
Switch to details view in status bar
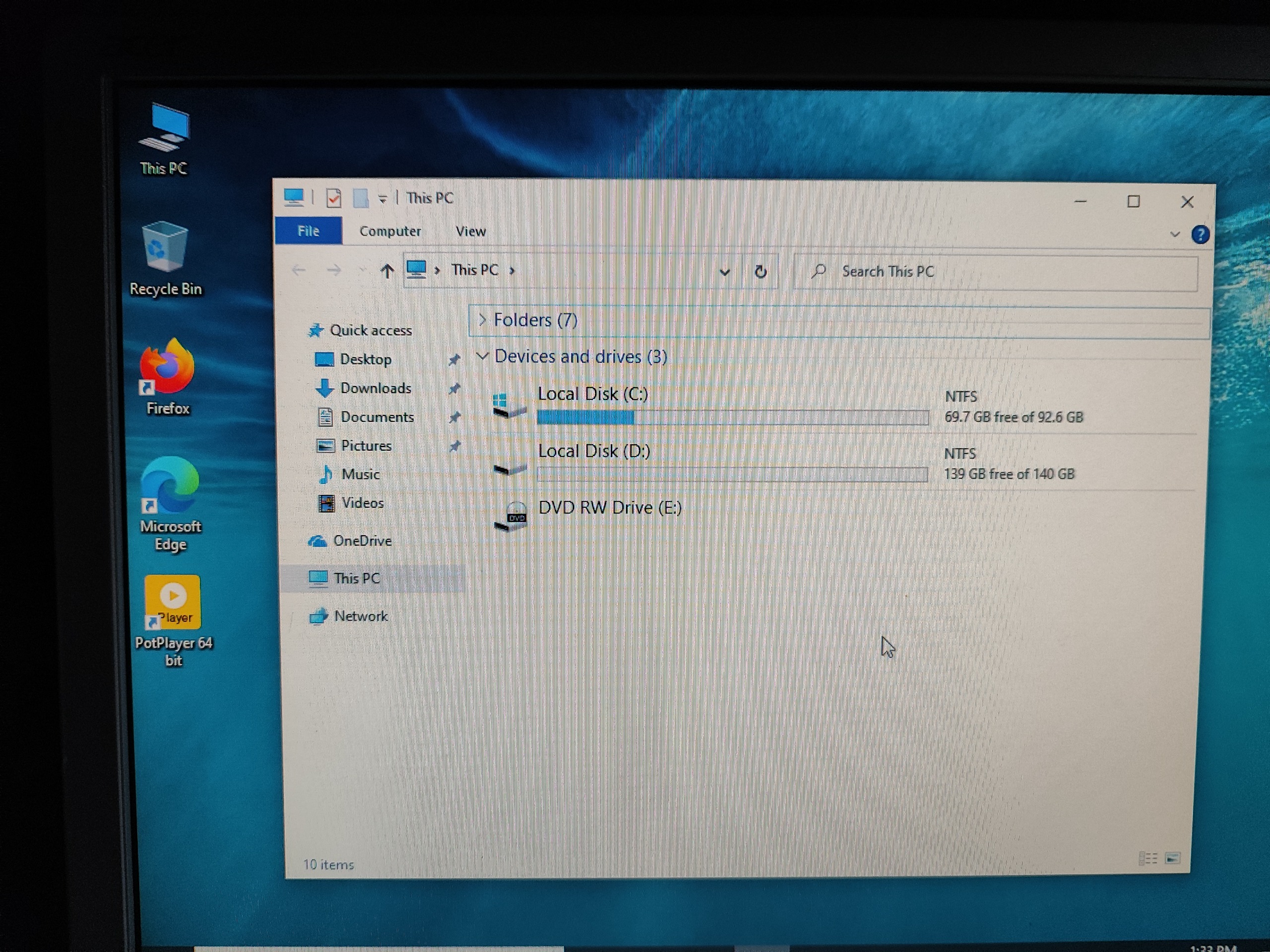click(1147, 858)
